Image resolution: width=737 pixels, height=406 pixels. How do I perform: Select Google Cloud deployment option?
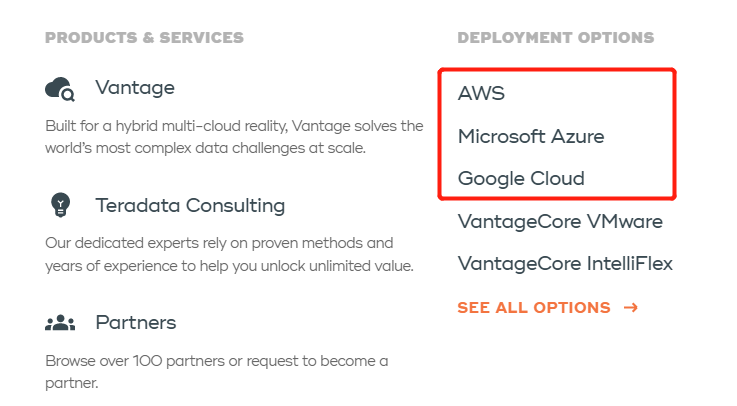(521, 179)
